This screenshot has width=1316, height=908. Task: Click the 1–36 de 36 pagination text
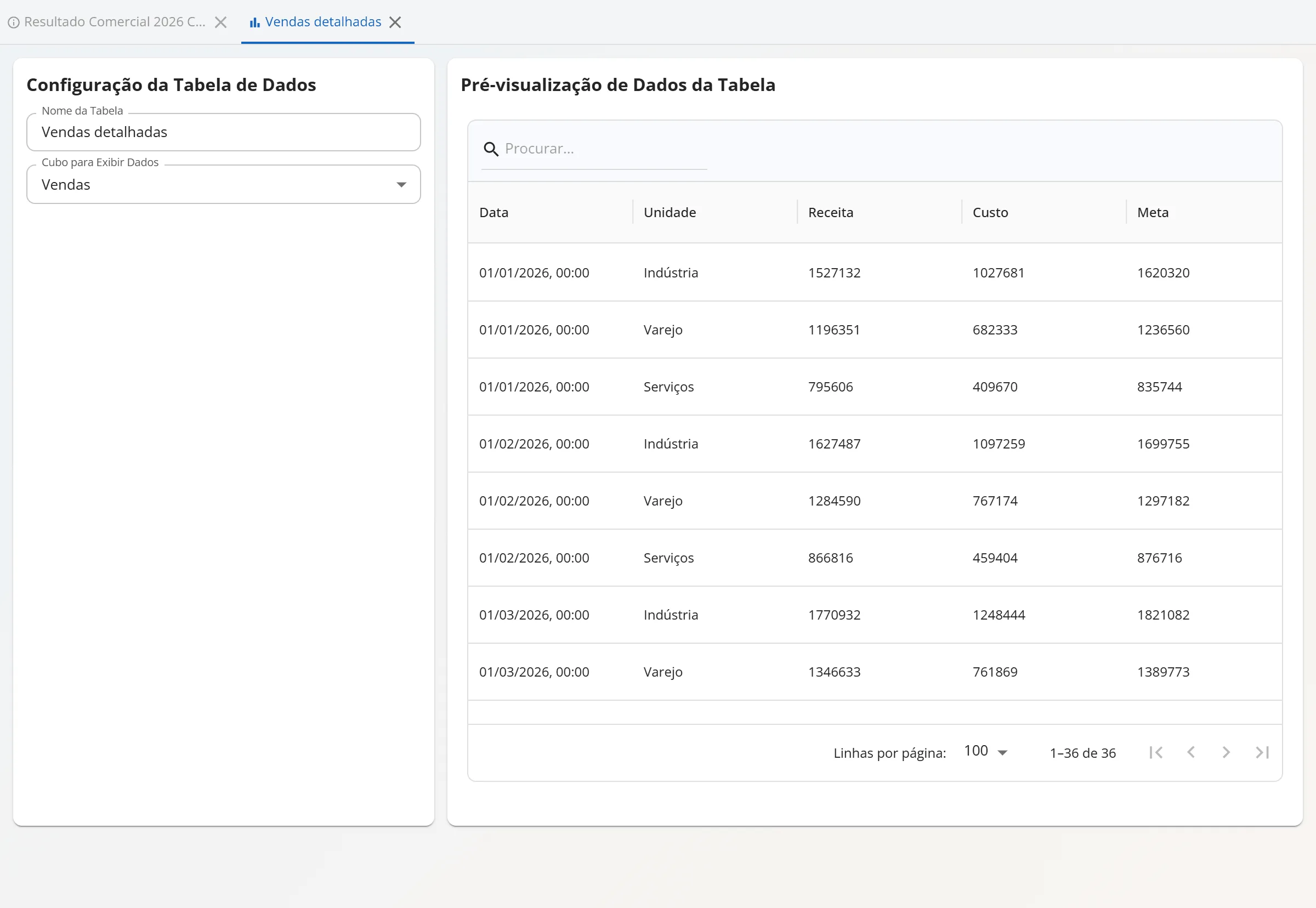1083,753
